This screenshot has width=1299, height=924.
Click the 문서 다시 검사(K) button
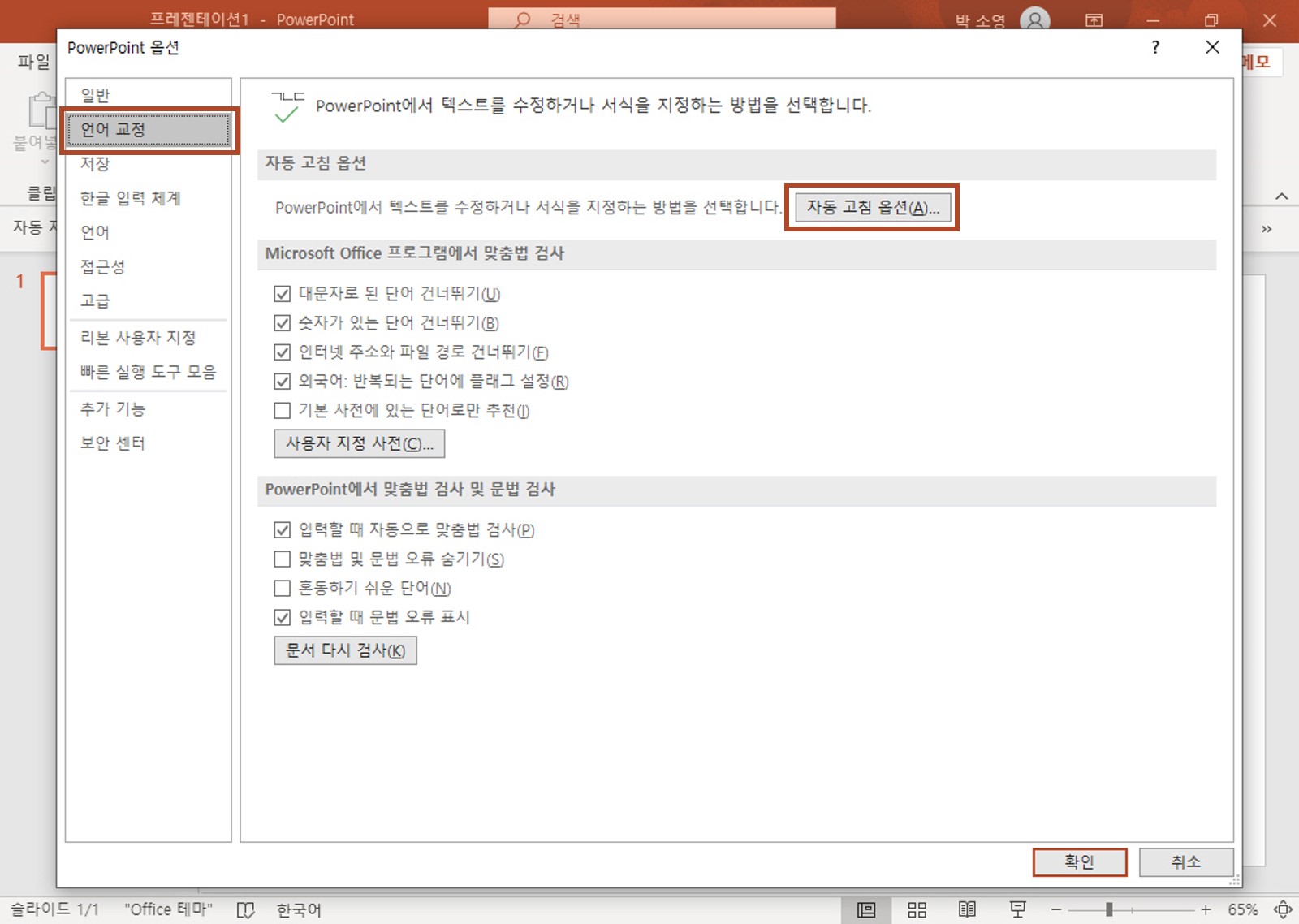[345, 650]
